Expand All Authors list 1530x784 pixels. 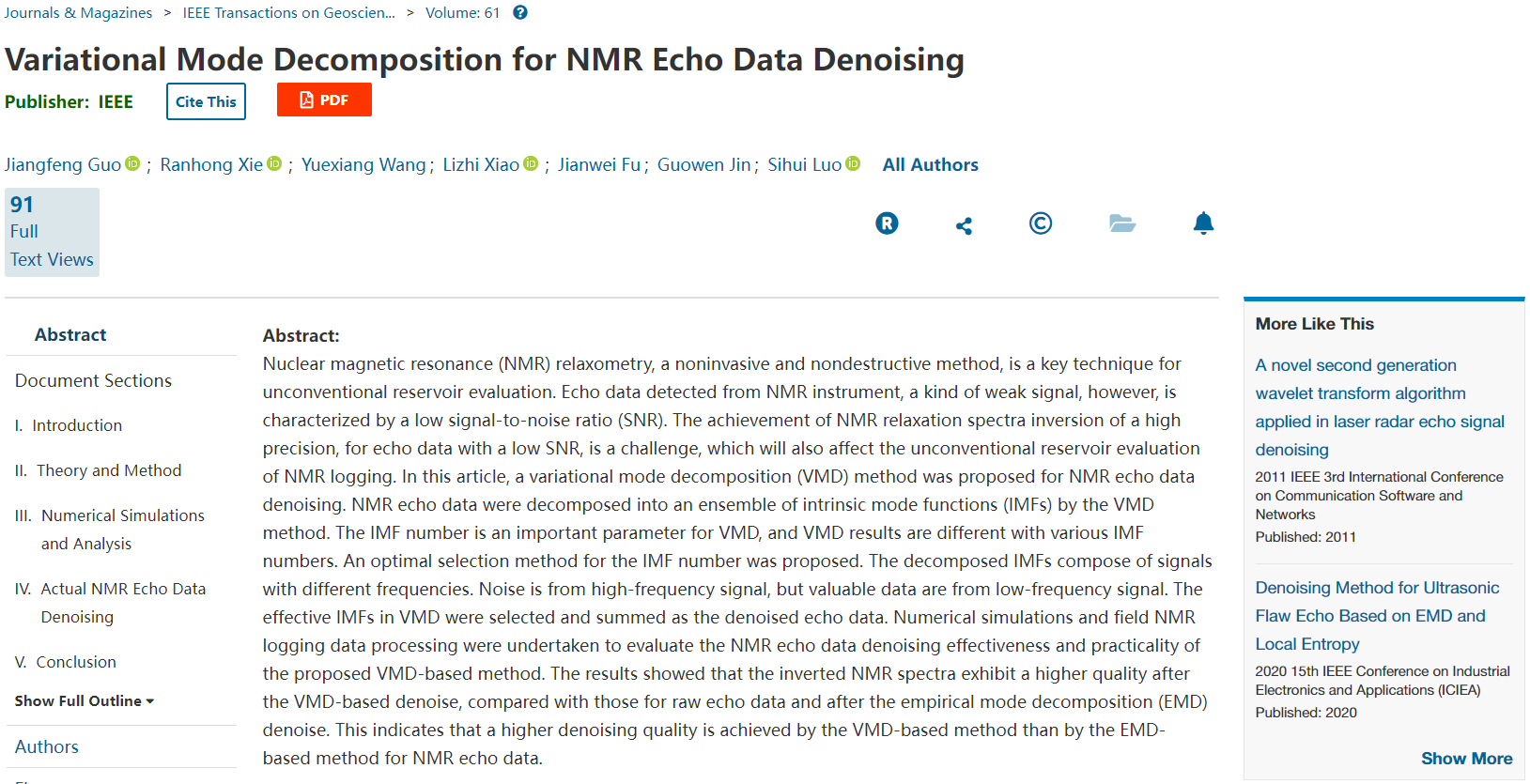(930, 164)
